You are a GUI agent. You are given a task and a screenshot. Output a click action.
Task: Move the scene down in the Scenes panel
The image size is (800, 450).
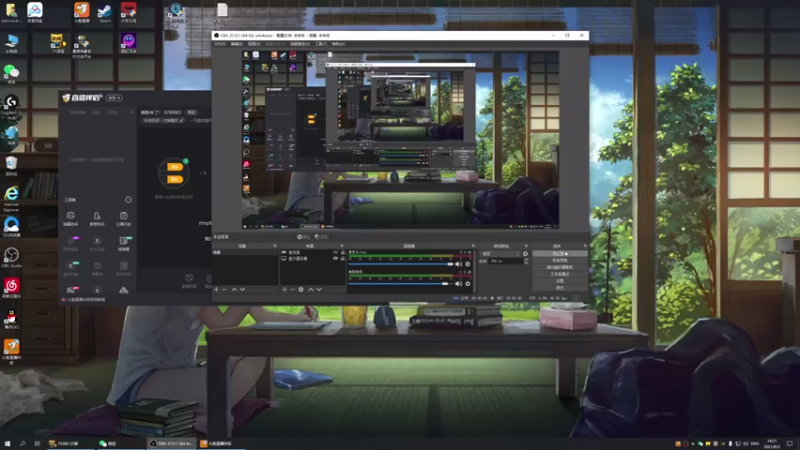242,289
